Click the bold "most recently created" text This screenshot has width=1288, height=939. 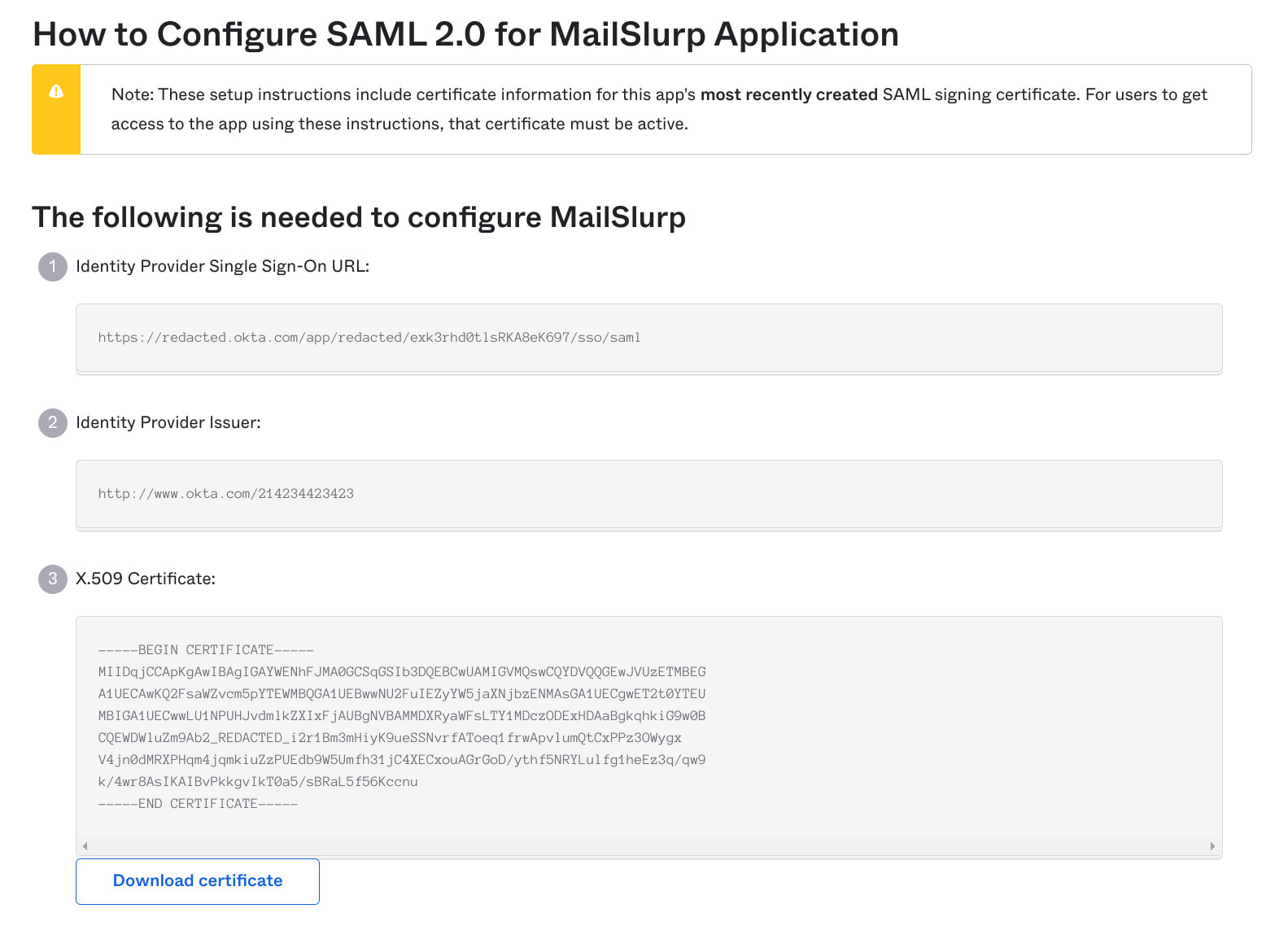coord(788,94)
